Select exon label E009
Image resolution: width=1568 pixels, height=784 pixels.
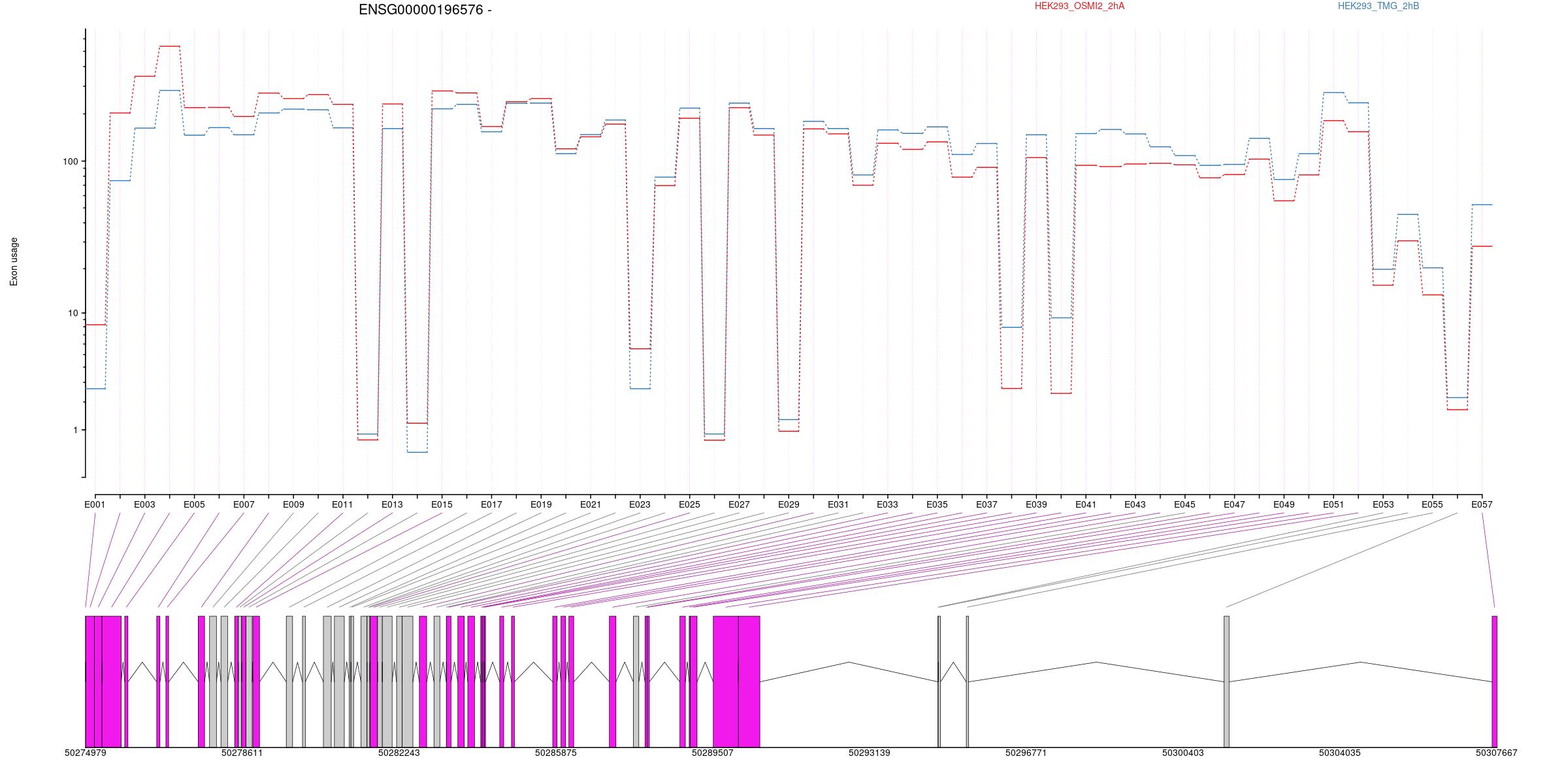(293, 504)
